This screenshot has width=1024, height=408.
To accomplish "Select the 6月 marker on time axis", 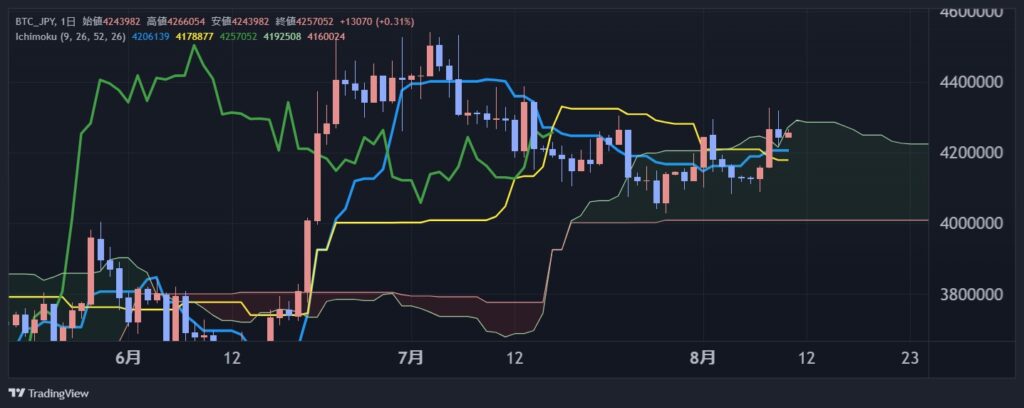I will click(128, 357).
